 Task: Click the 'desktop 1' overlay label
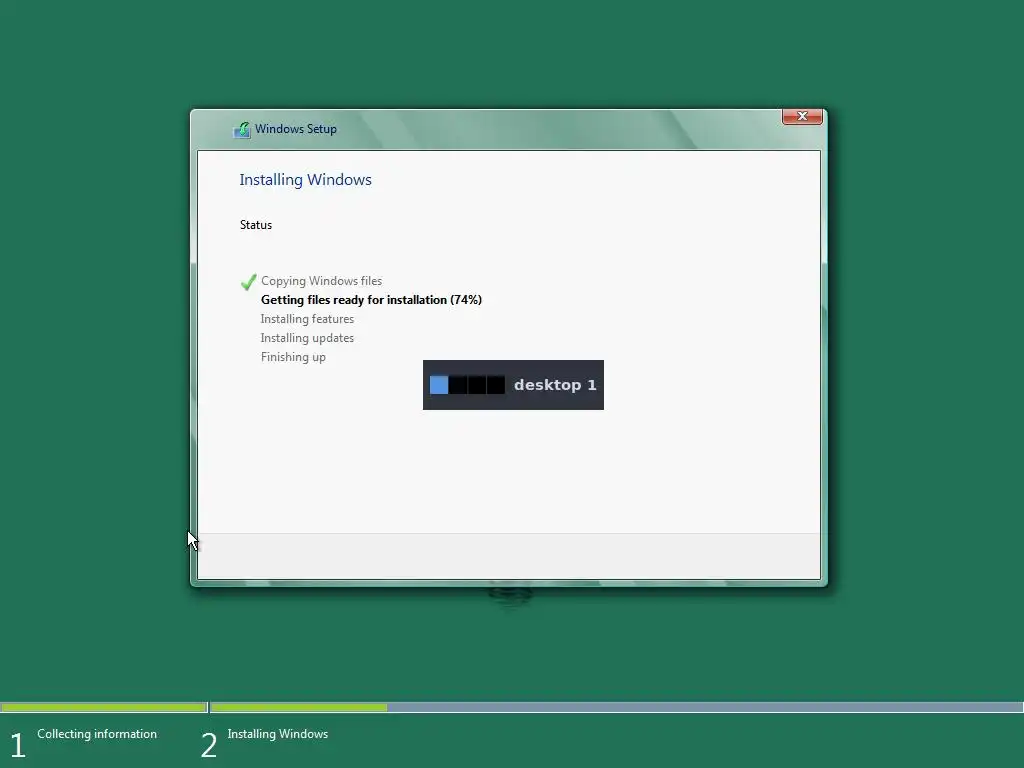point(555,385)
